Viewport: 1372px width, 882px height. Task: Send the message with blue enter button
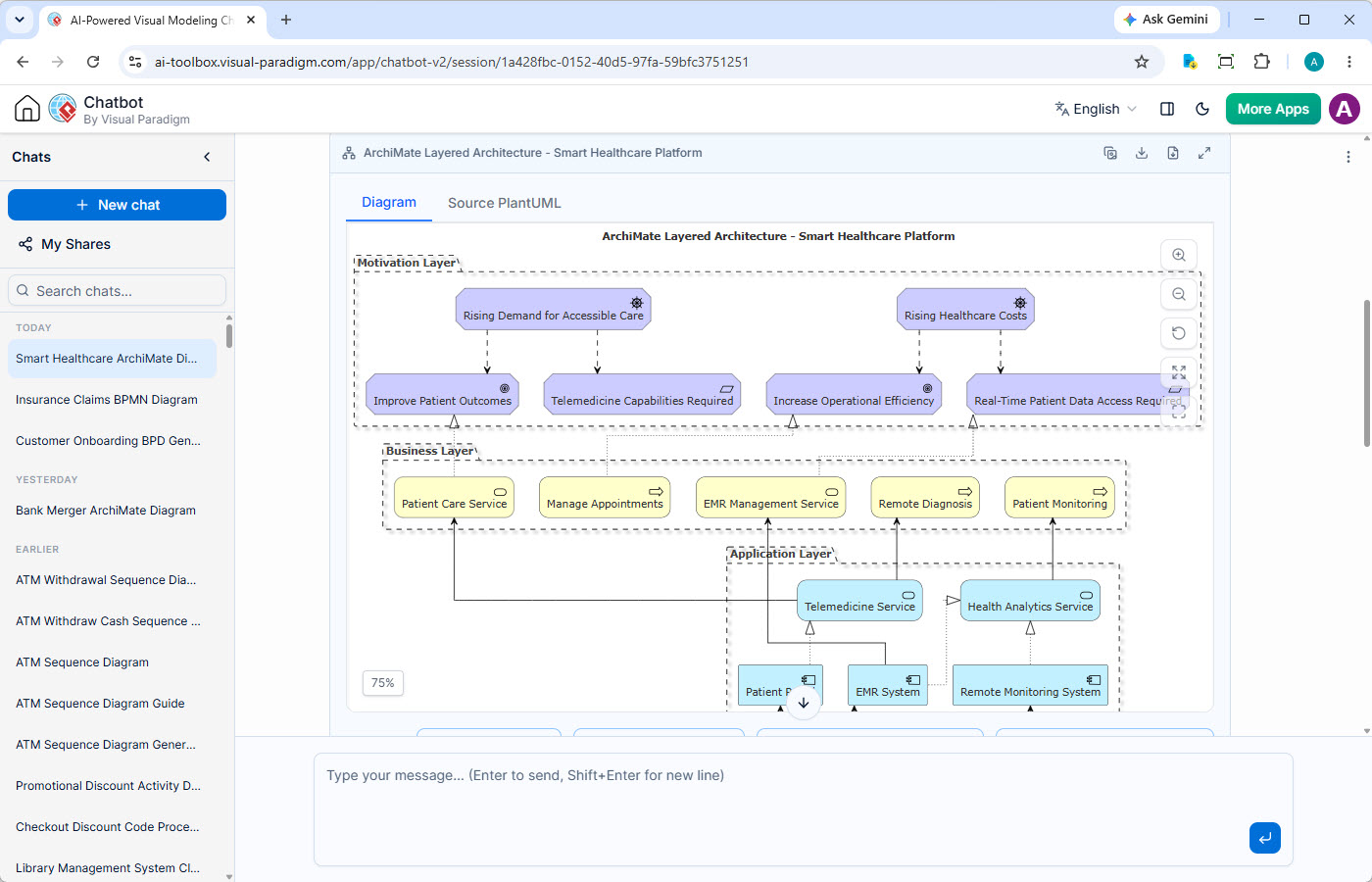click(x=1265, y=838)
